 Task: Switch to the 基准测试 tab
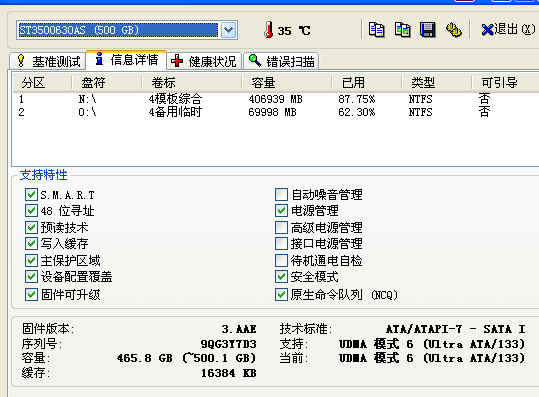tap(48, 61)
